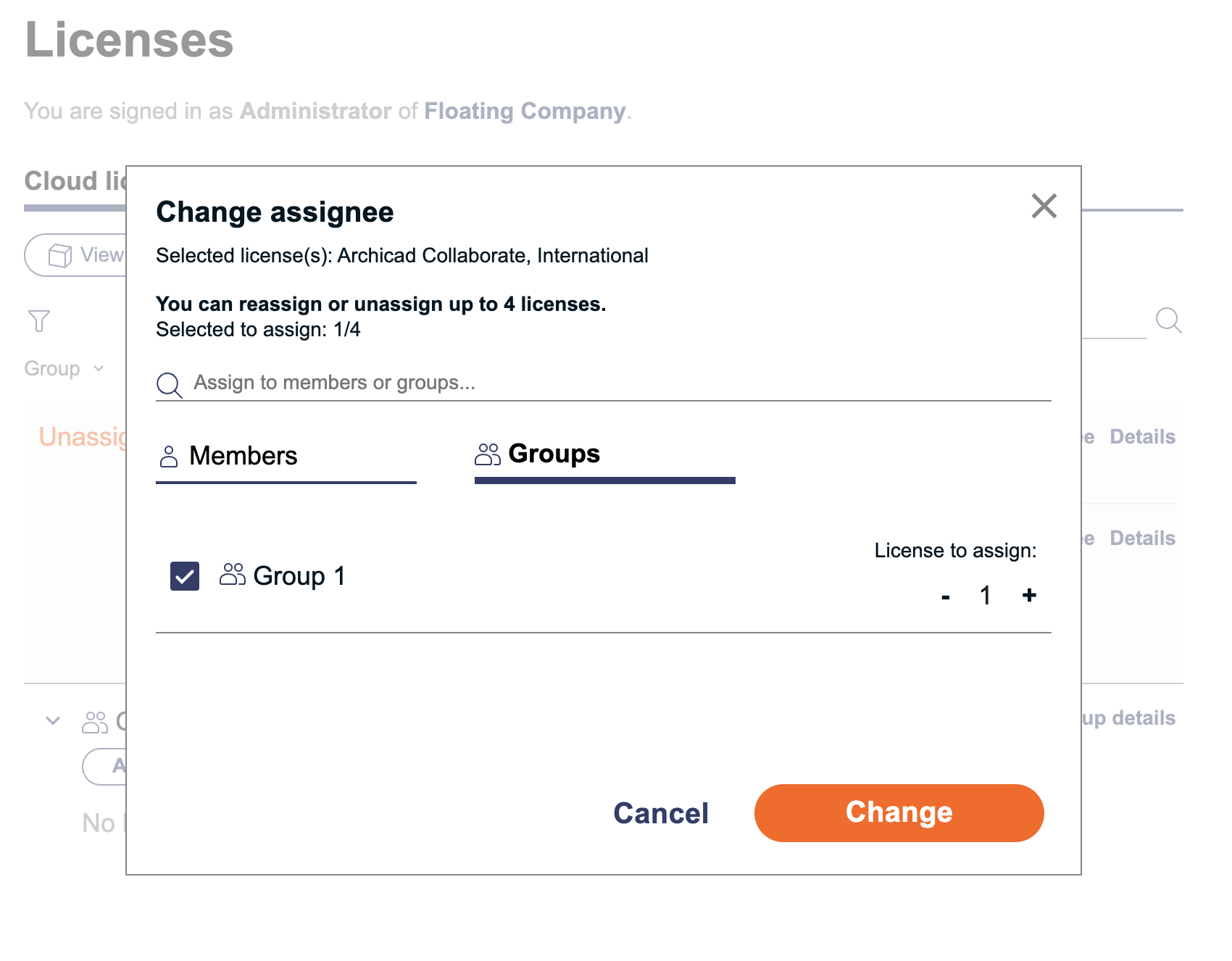Collapse the group row chevron
The width and height of the screenshot is (1232, 961).
coord(53,720)
